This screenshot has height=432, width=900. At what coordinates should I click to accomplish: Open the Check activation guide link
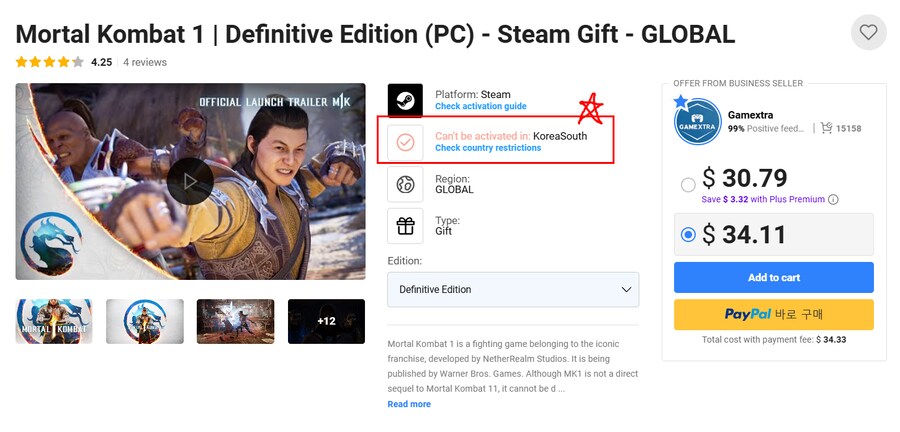(x=480, y=106)
